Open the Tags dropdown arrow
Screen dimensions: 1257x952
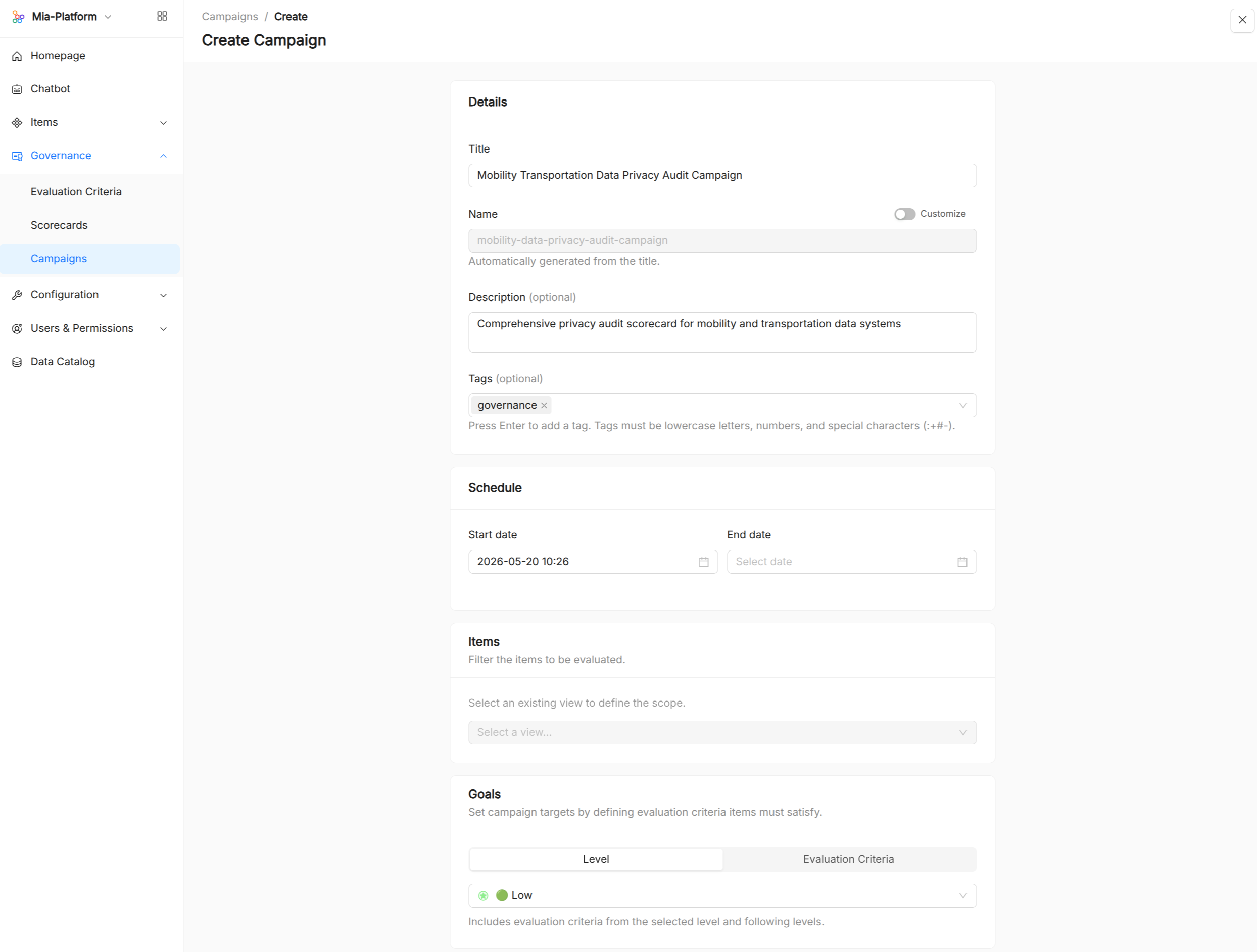point(962,406)
